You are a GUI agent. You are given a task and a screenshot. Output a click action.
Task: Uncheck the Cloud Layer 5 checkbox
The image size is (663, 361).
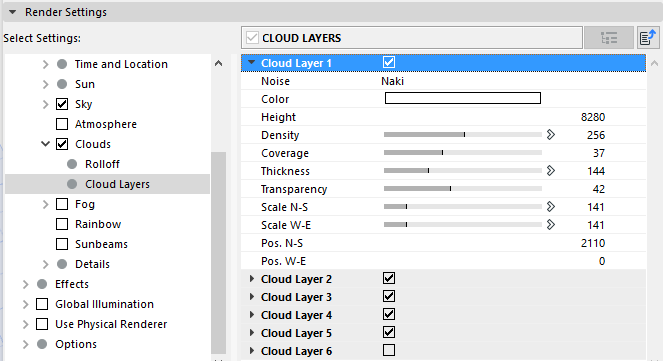pos(389,332)
